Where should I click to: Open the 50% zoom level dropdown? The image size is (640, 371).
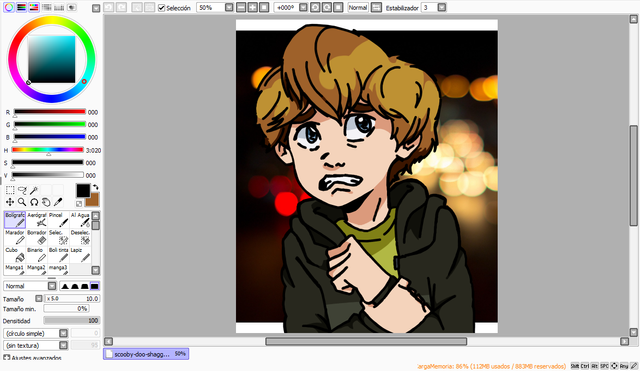[229, 7]
